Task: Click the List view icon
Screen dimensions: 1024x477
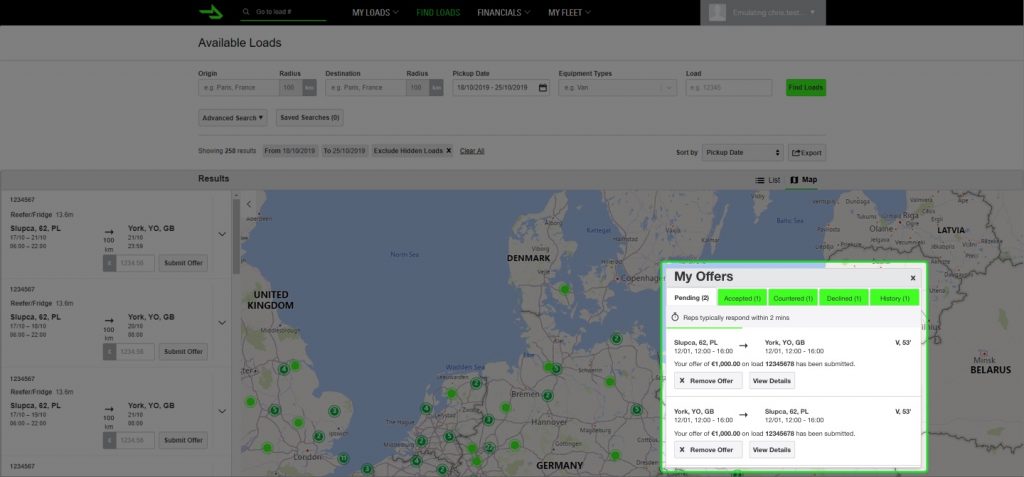Action: (760, 180)
